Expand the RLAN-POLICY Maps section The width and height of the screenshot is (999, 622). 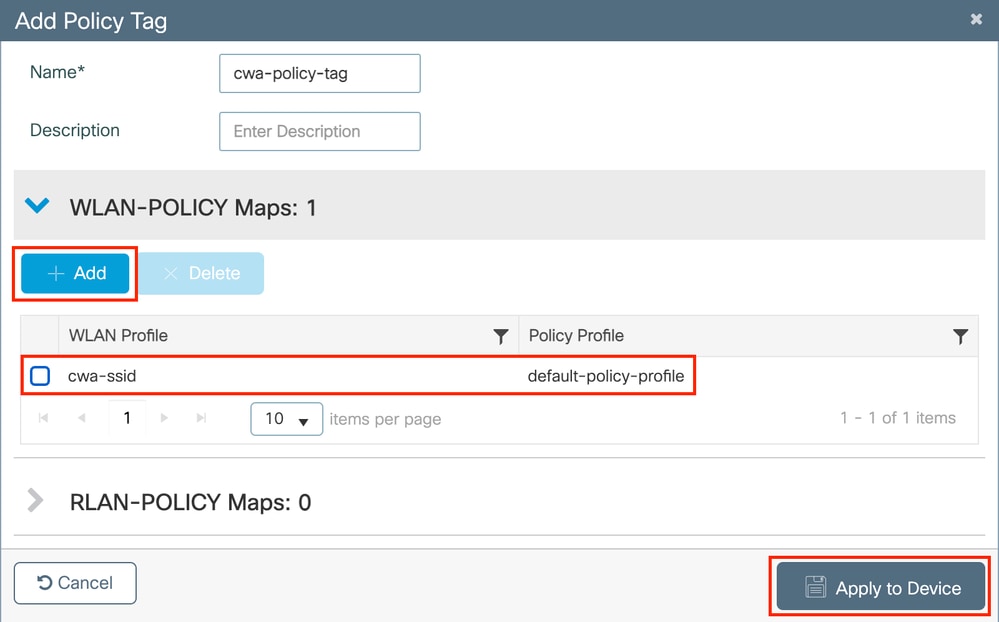(x=36, y=501)
